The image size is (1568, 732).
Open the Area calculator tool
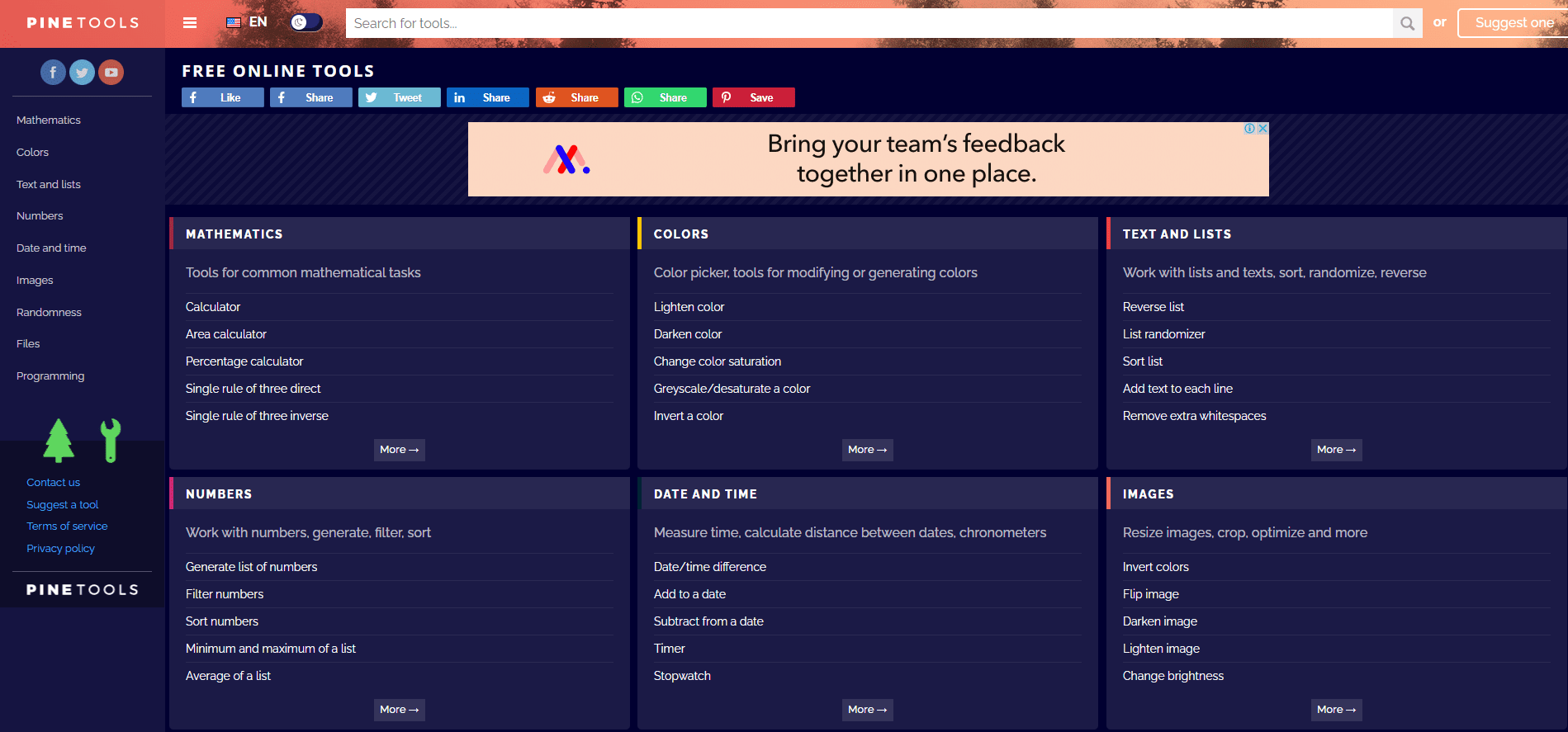226,334
